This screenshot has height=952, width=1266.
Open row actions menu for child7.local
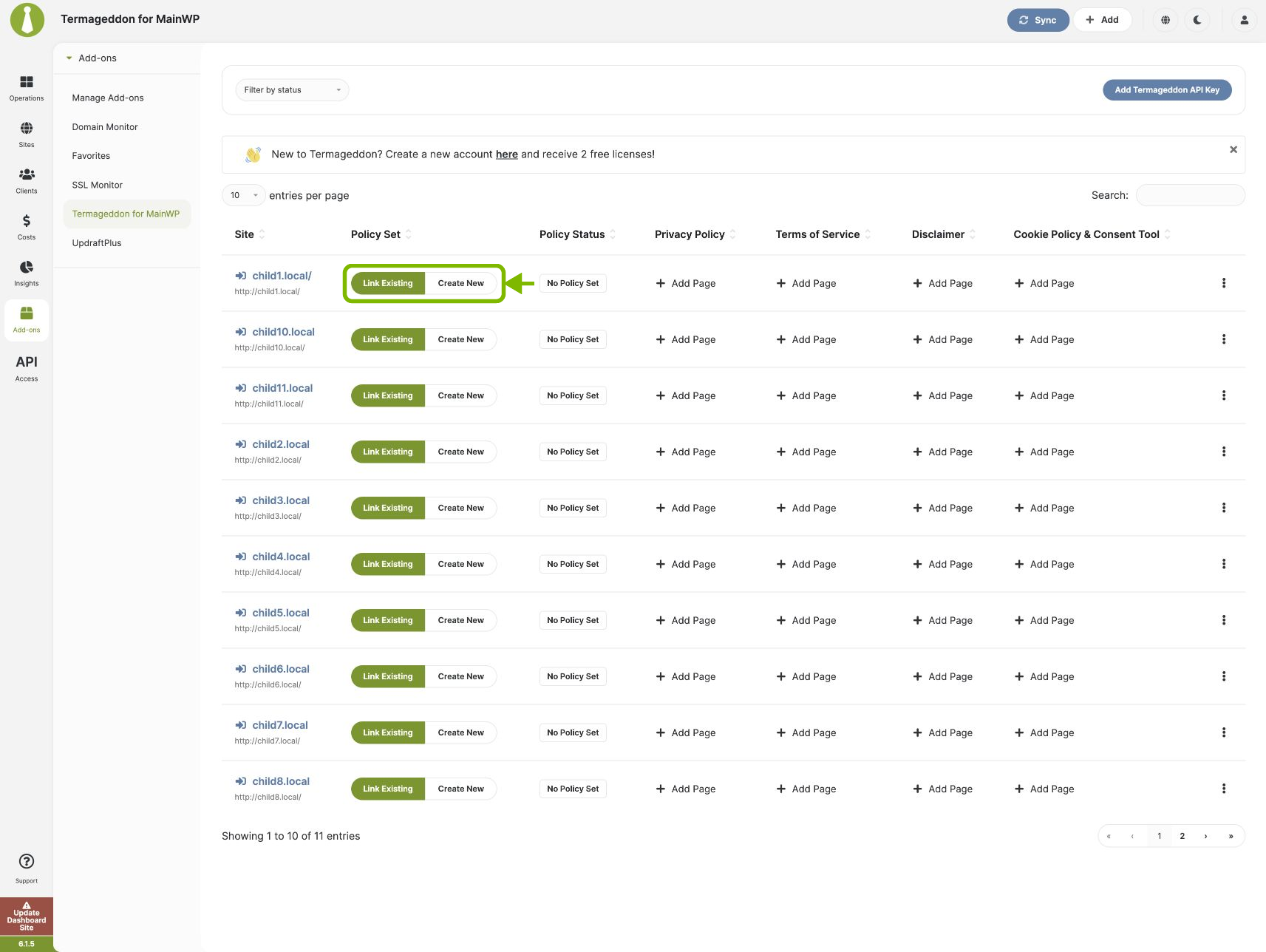[1224, 732]
